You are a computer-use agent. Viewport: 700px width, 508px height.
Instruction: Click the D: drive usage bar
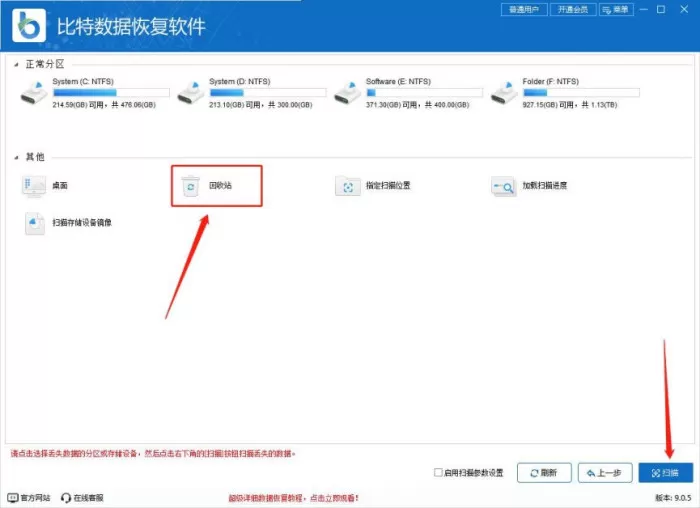click(268, 93)
